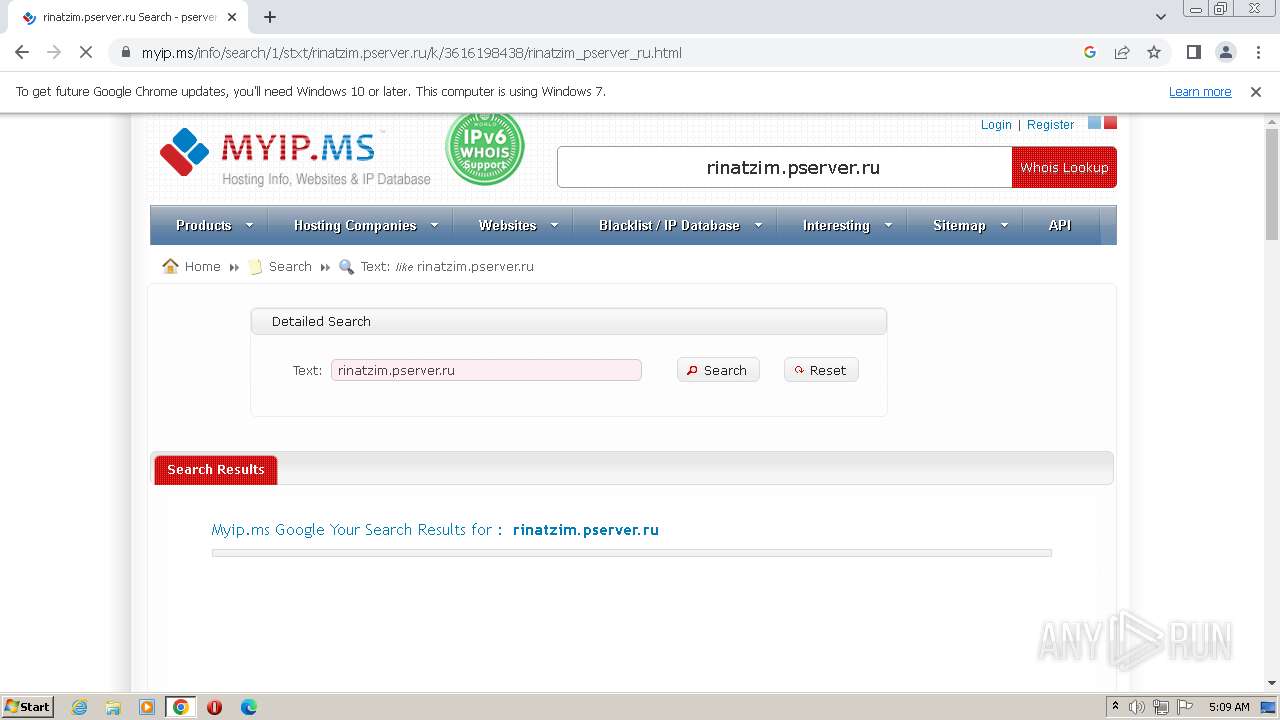Open Chrome three-dot menu

pos(1257,52)
